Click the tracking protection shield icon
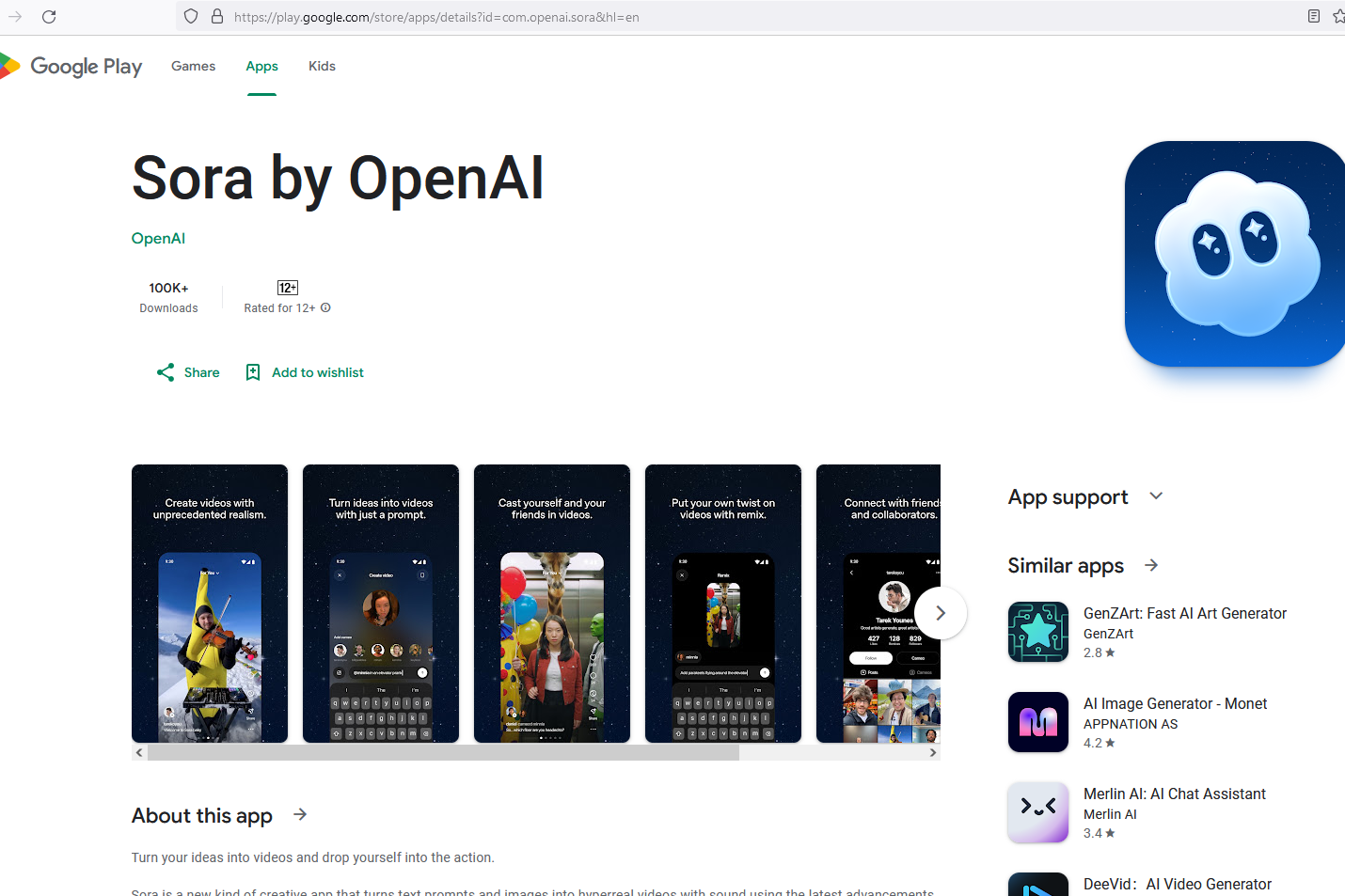This screenshot has width=1345, height=896. tap(190, 16)
